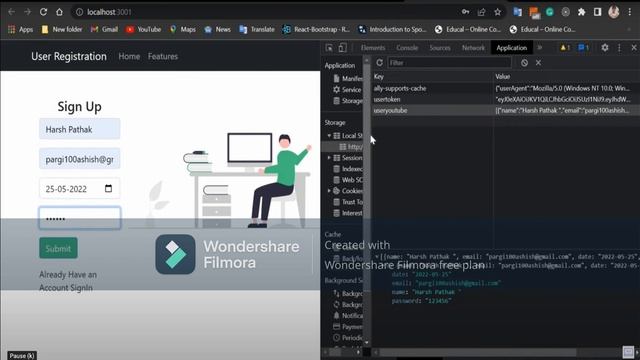This screenshot has height=360, width=640.
Task: Open the React-Bootstrap bookmark
Action: pos(316,29)
